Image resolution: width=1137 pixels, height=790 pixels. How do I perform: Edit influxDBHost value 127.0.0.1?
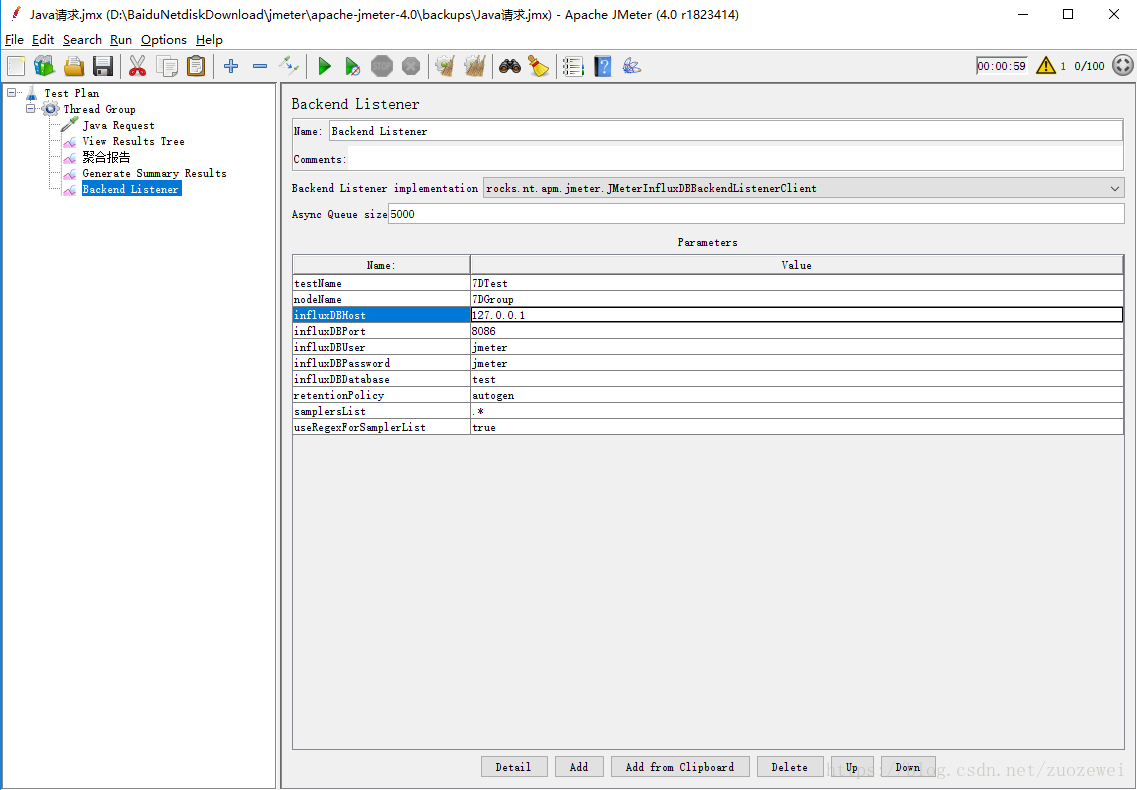pyautogui.click(x=796, y=315)
